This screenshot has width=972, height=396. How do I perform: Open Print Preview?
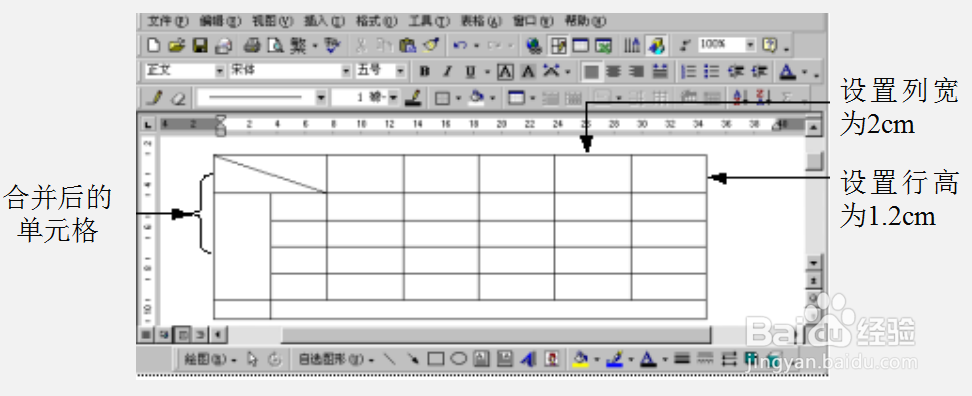(275, 45)
